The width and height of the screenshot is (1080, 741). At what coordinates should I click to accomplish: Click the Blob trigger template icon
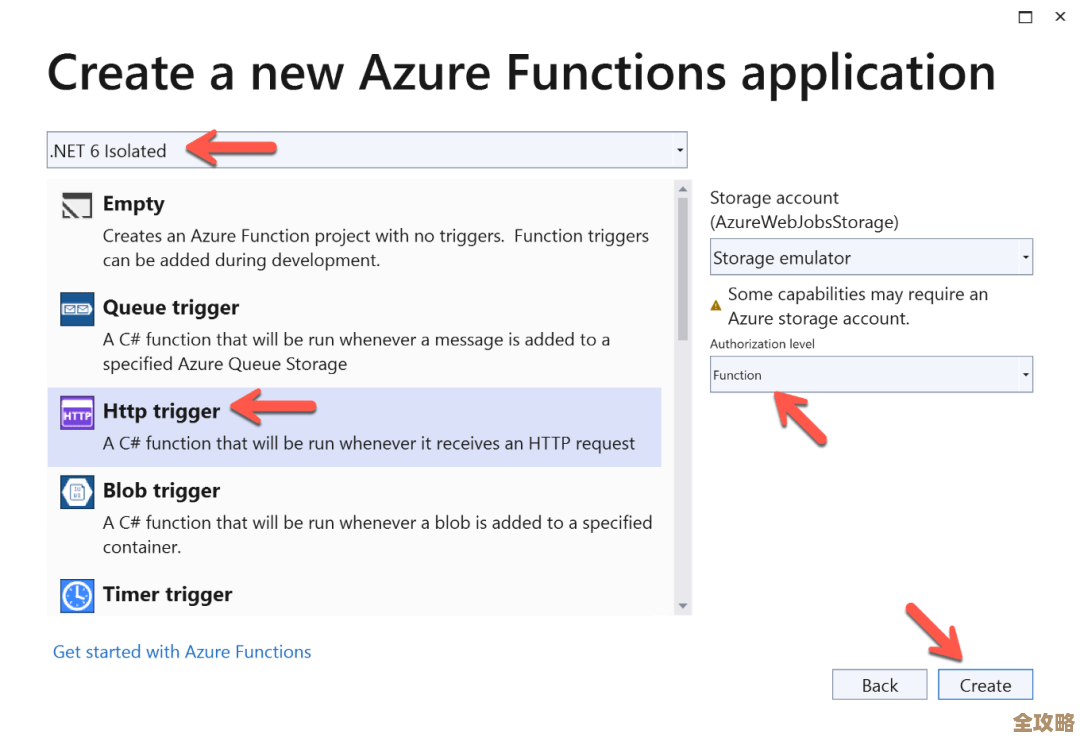tap(77, 492)
